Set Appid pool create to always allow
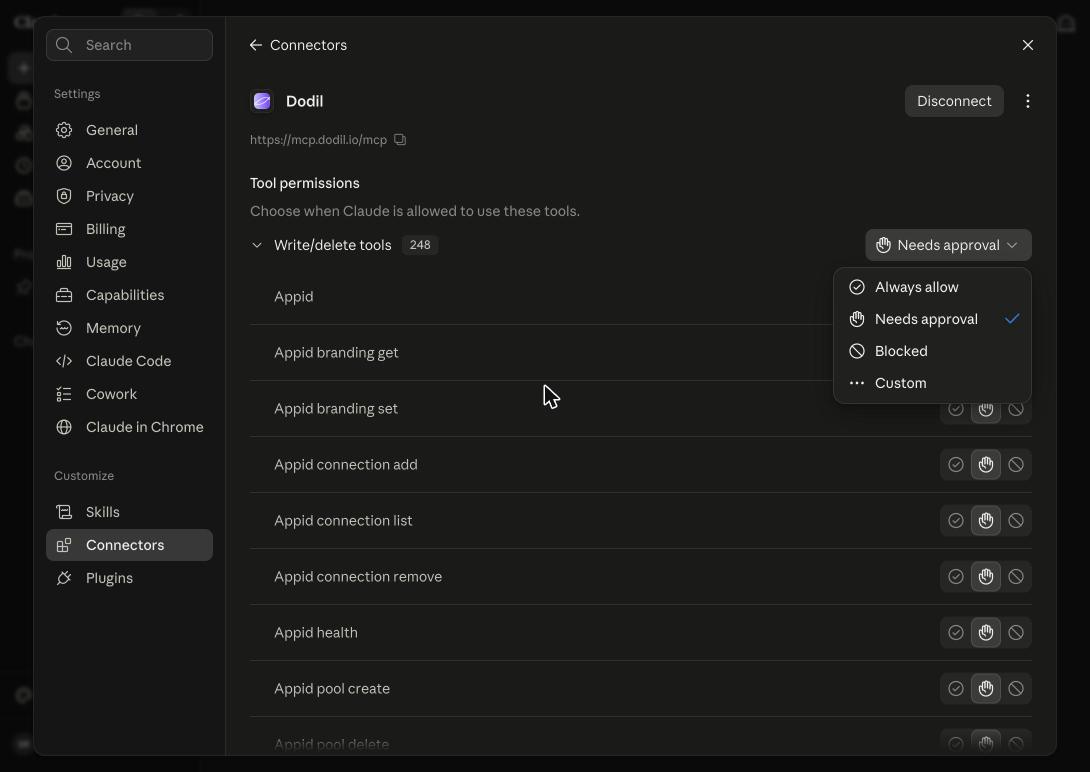1090x772 pixels. click(x=956, y=689)
